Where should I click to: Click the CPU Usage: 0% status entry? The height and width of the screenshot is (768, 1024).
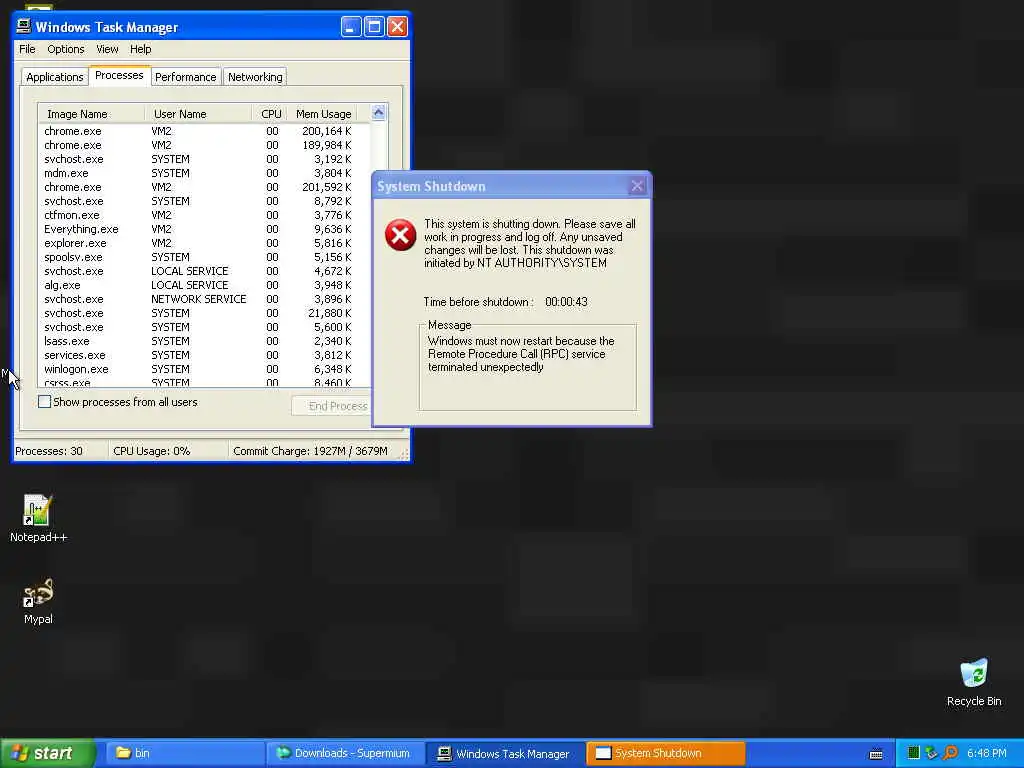pos(168,451)
